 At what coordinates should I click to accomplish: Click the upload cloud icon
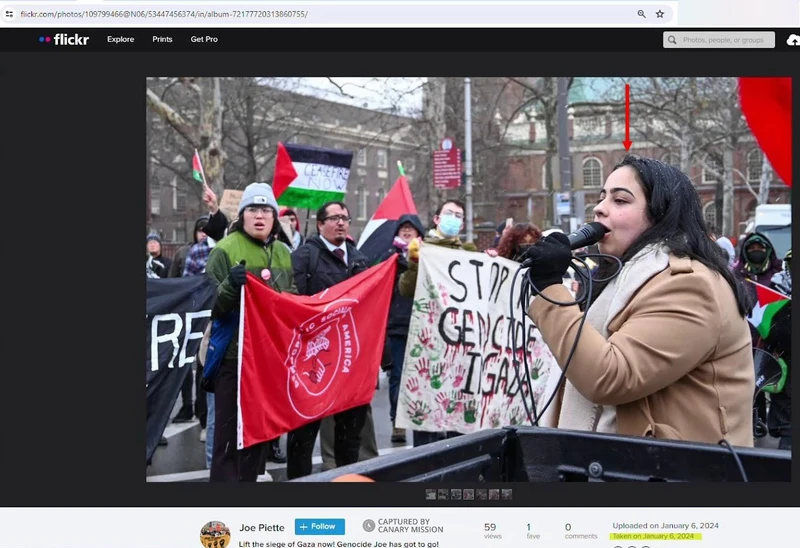[793, 40]
